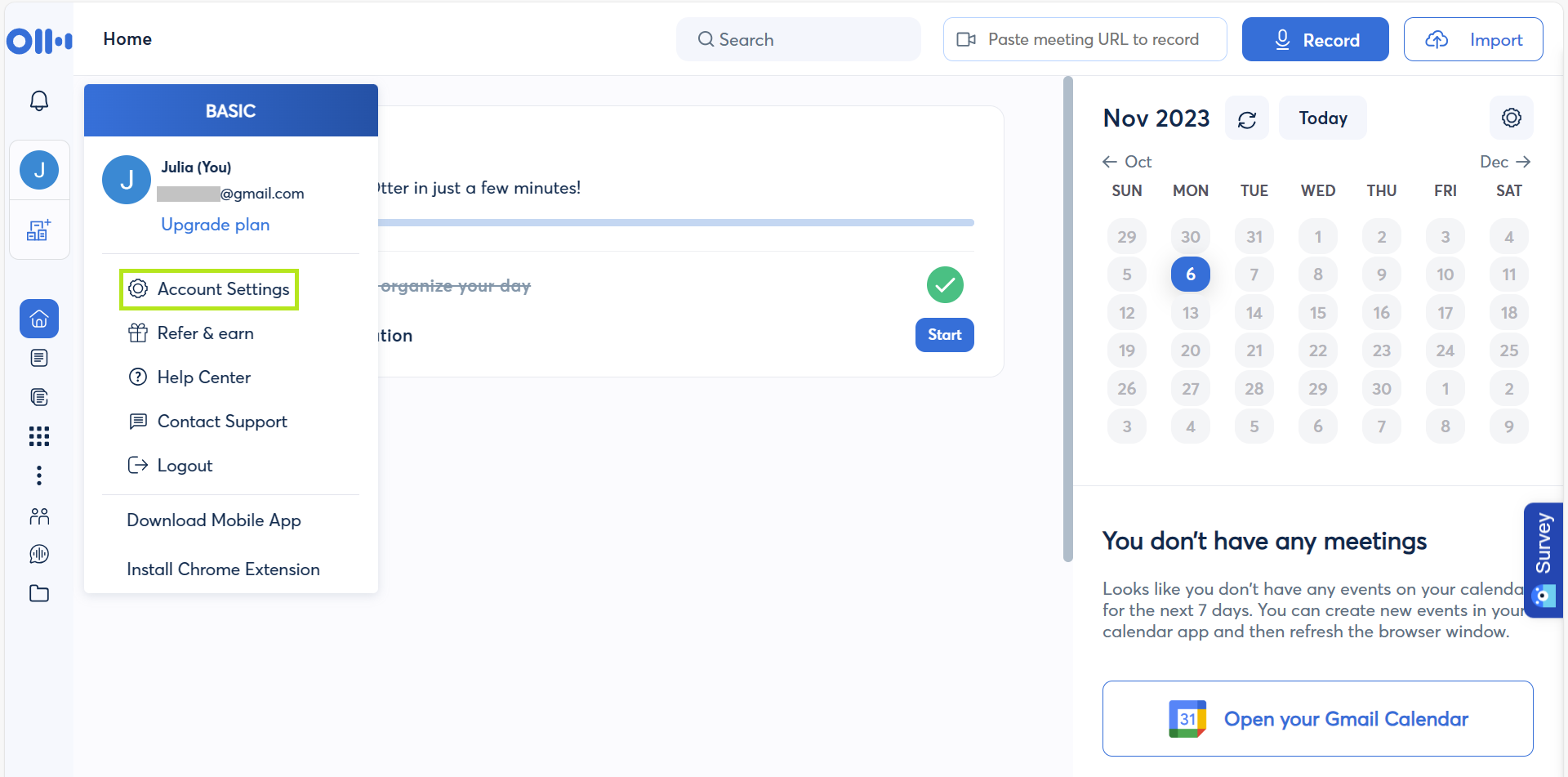1568x777 pixels.
Task: Click the Upgrade plan link
Action: coord(215,225)
